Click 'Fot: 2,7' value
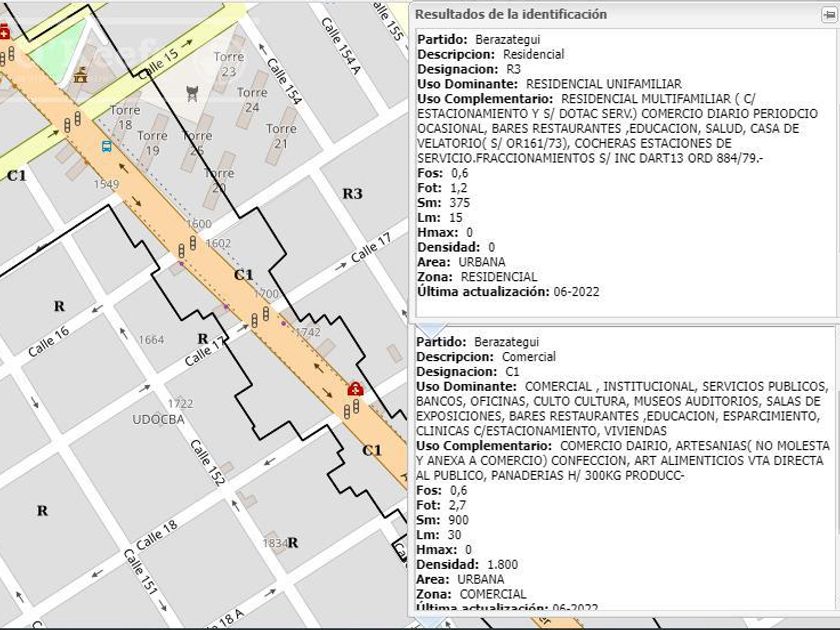Screen dimensions: 840x630 (441, 505)
